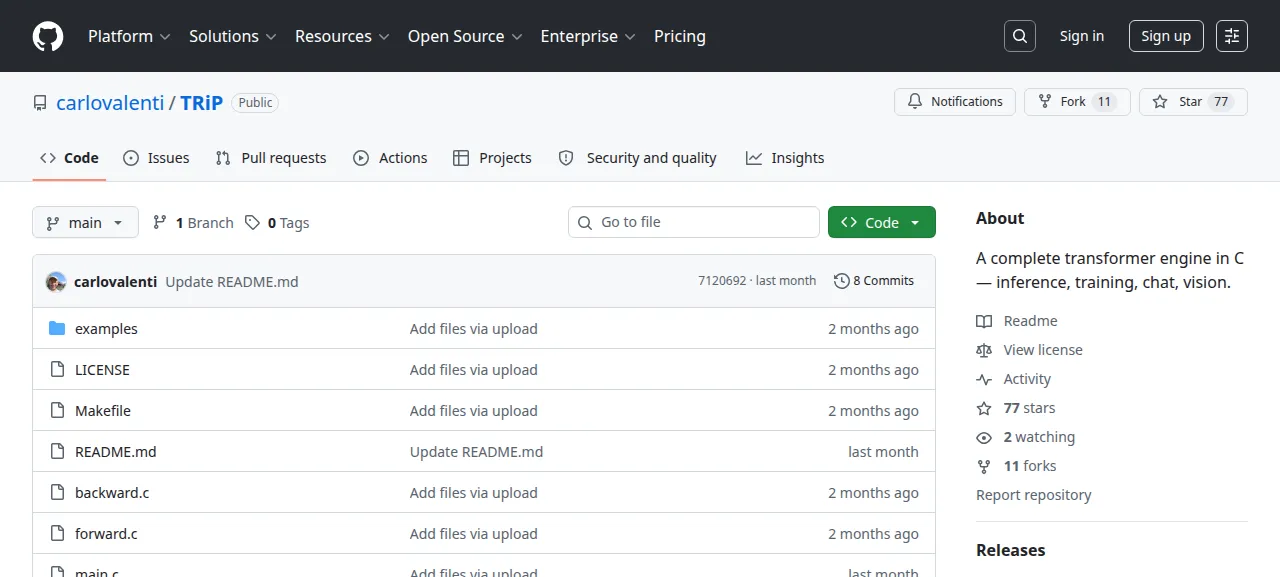Click the Notifications bell button
Viewport: 1280px width, 577px height.
coord(955,102)
